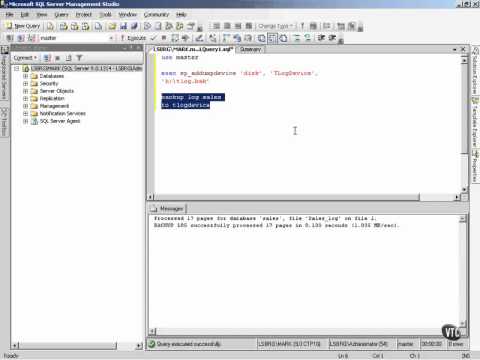The width and height of the screenshot is (480, 360).
Task: Click the VTC logo overlay icon
Action: (451, 332)
